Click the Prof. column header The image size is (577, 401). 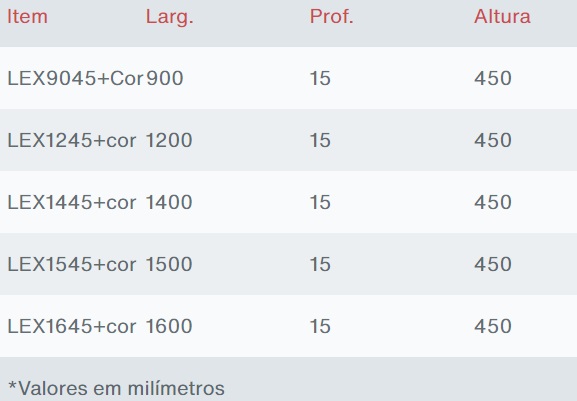331,17
